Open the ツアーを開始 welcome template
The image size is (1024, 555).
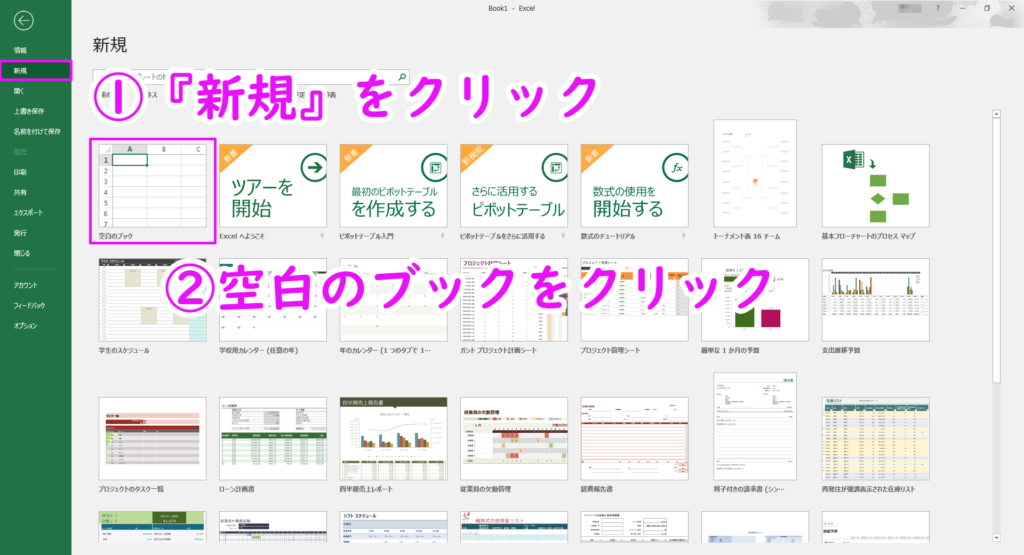[x=273, y=186]
